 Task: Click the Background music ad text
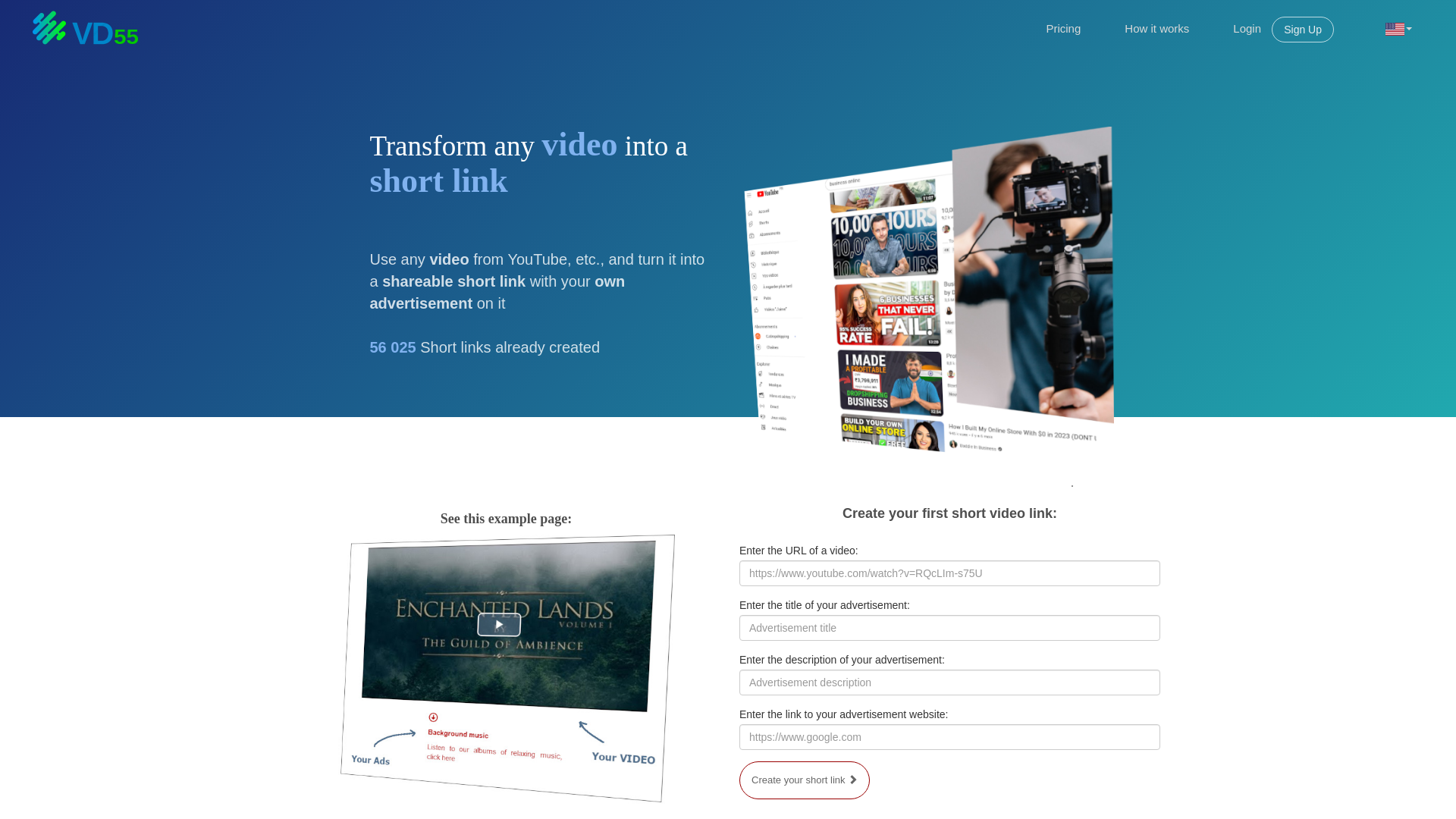[x=457, y=733]
